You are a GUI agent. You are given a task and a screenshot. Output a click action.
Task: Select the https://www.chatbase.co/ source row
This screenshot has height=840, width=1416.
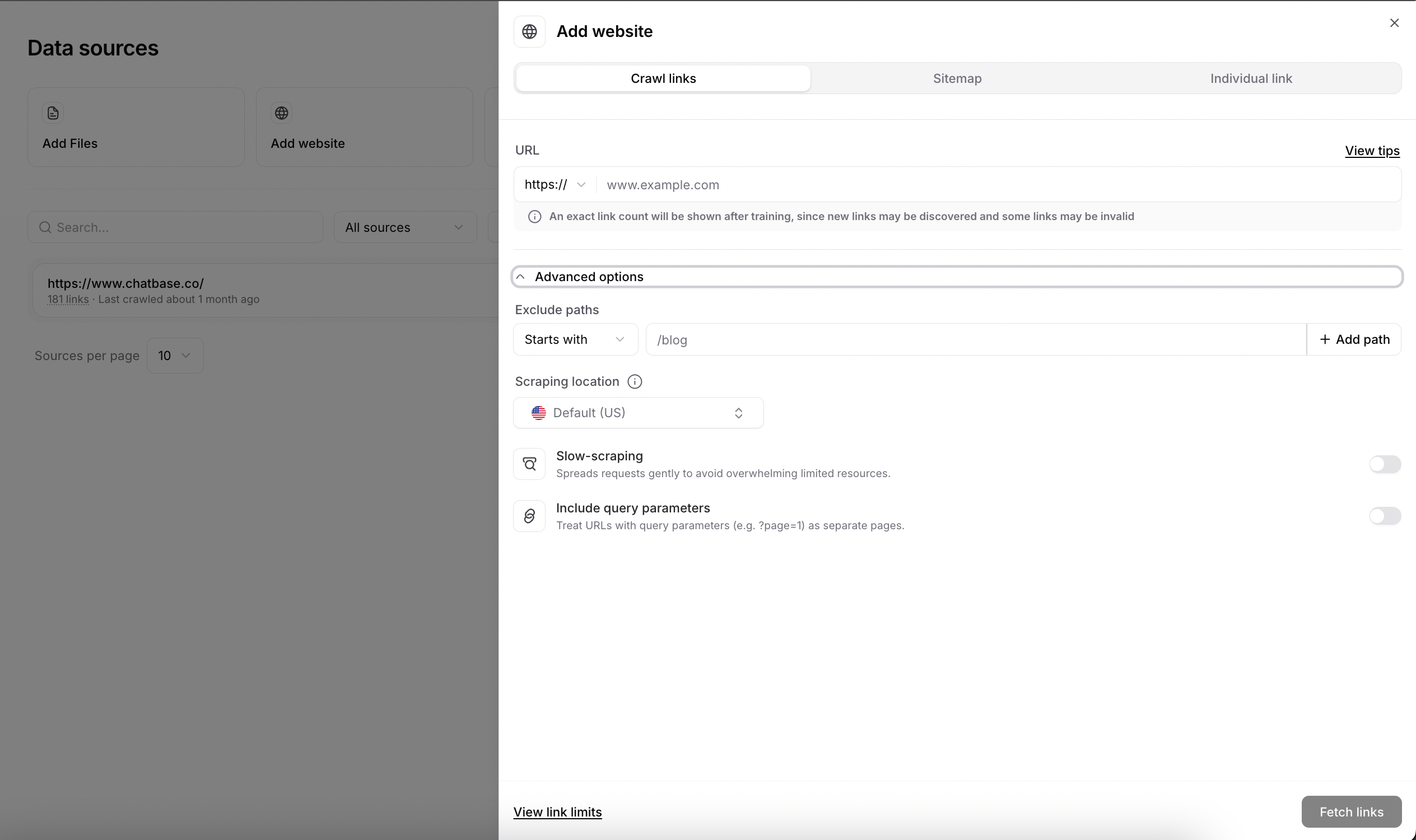pyautogui.click(x=265, y=291)
